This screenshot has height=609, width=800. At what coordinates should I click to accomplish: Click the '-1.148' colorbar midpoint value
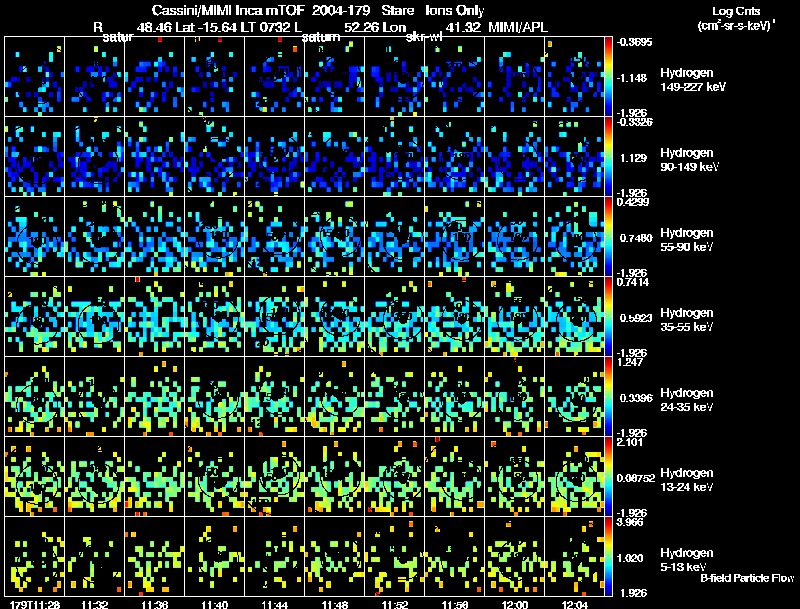(632, 78)
